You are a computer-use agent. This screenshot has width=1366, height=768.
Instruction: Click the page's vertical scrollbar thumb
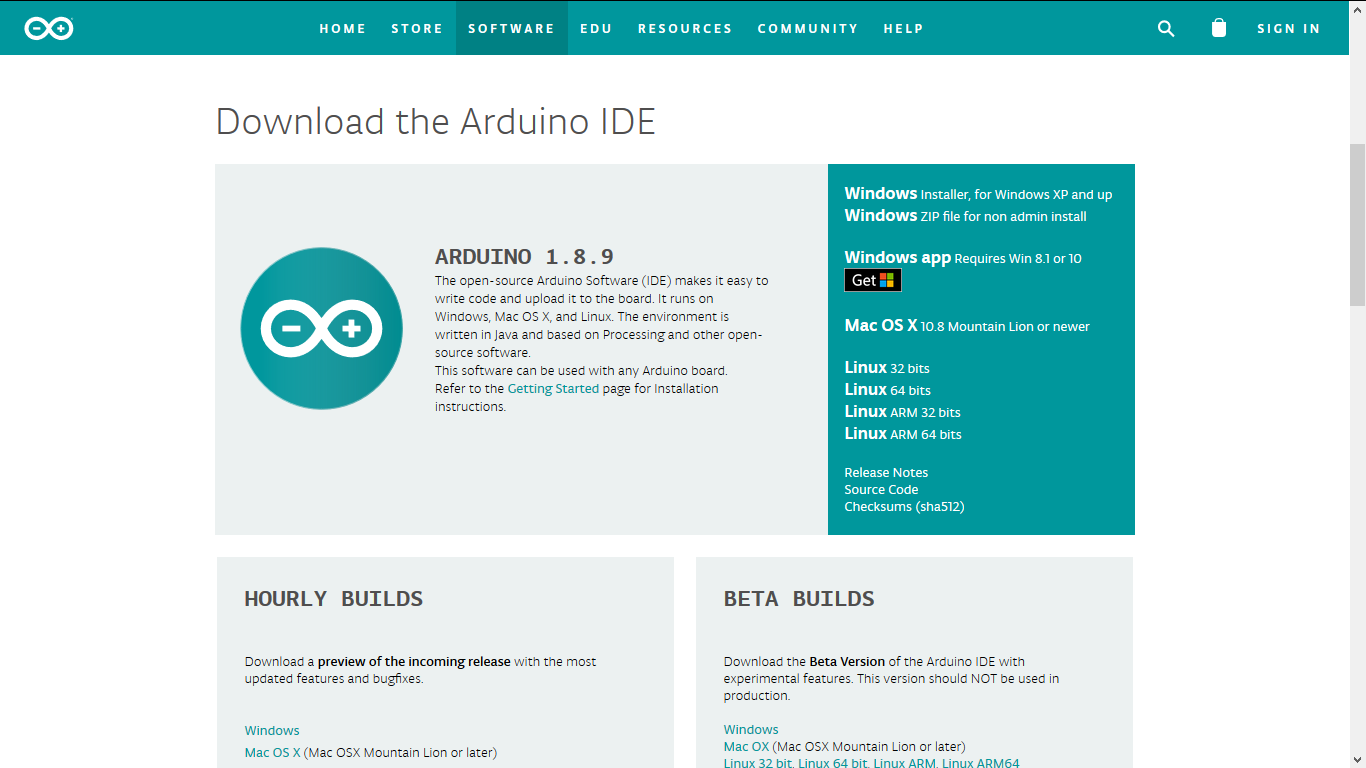click(1357, 225)
